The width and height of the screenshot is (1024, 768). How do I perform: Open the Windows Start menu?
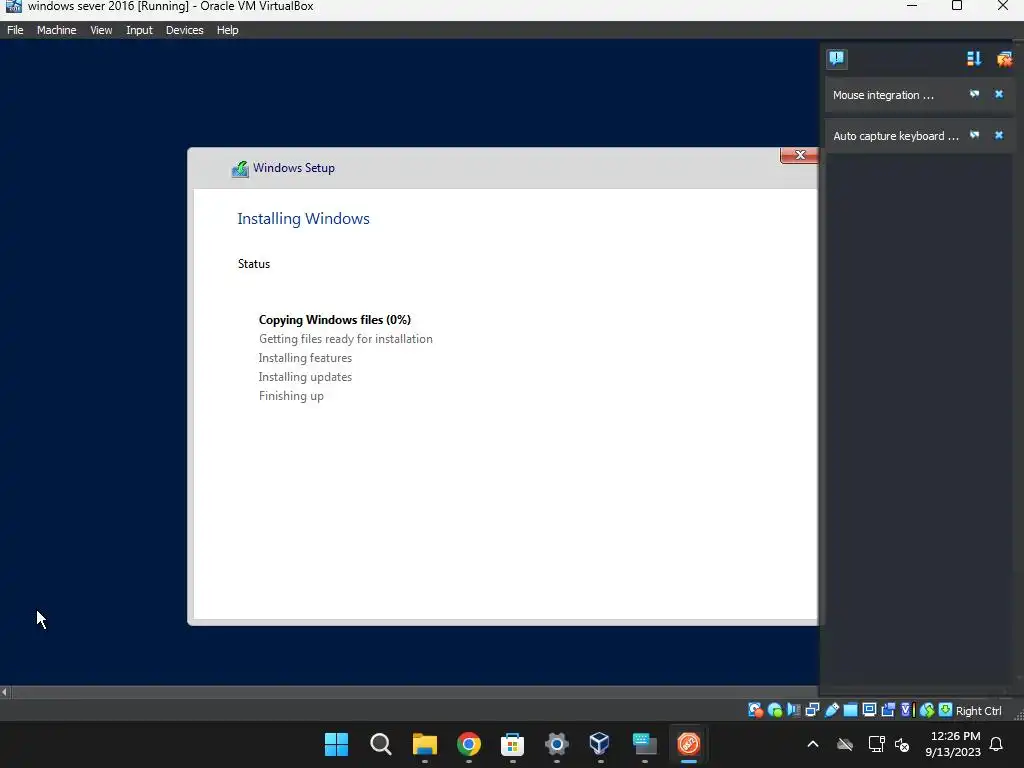click(x=336, y=744)
